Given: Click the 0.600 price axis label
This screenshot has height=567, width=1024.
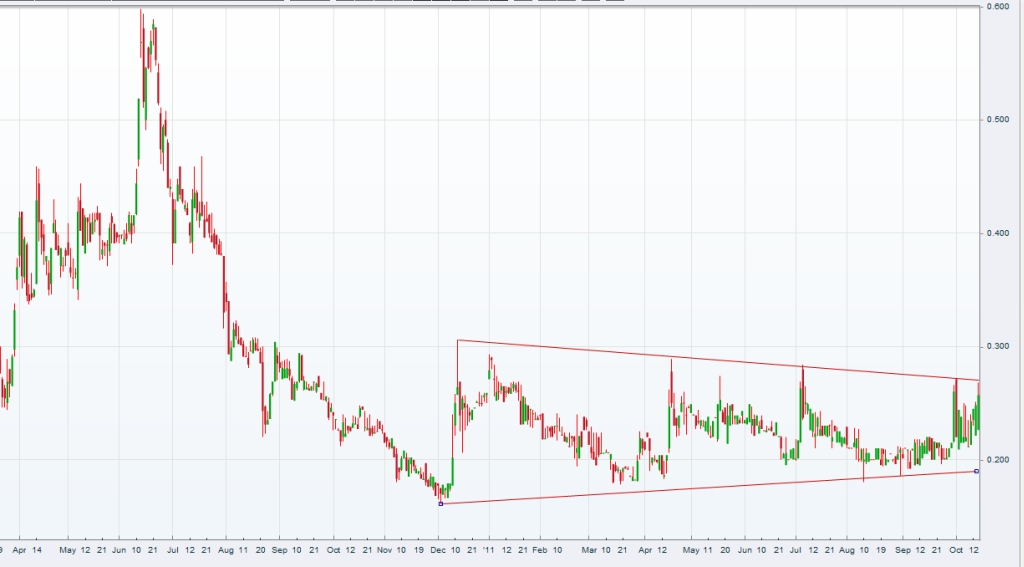Looking at the screenshot, I should 999,7.
